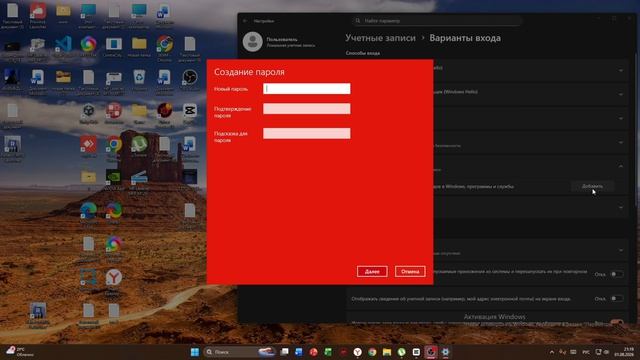Open File Explorer from the taskbar

(x=387, y=352)
